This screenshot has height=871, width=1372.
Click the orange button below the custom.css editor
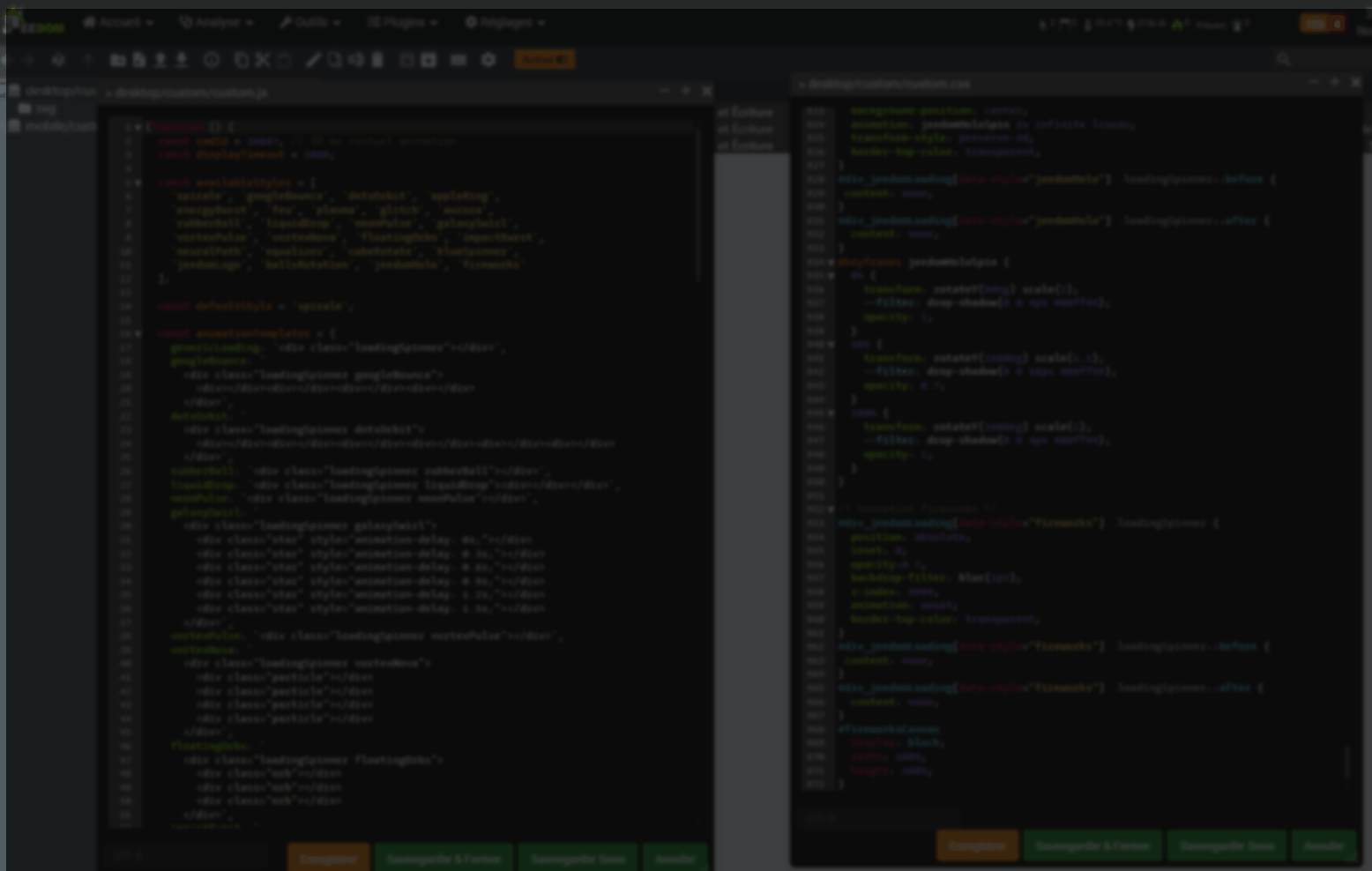tap(977, 845)
